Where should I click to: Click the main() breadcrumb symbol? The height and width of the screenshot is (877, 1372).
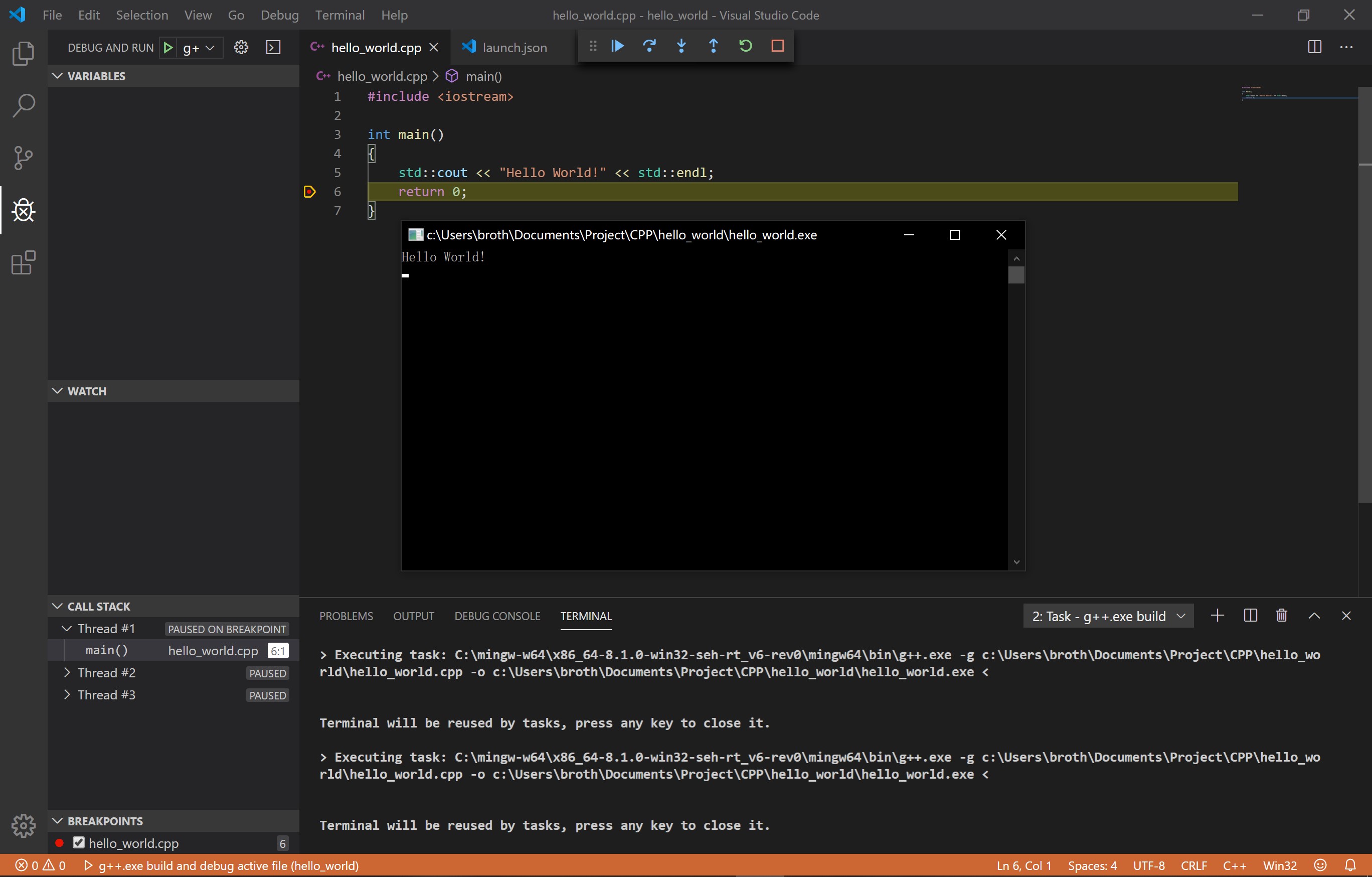pyautogui.click(x=483, y=76)
